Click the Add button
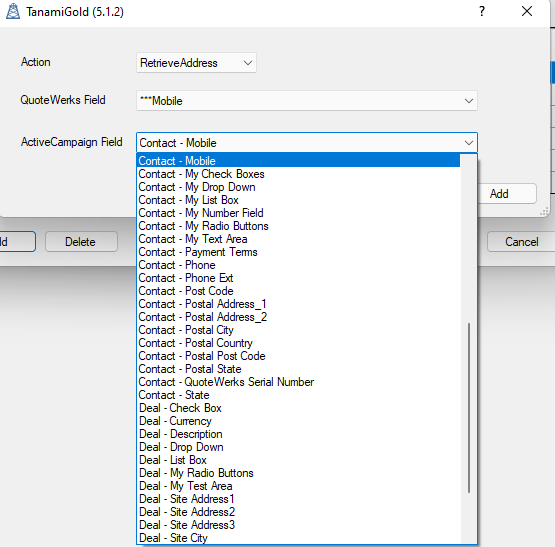The width and height of the screenshot is (555, 547). click(507, 194)
